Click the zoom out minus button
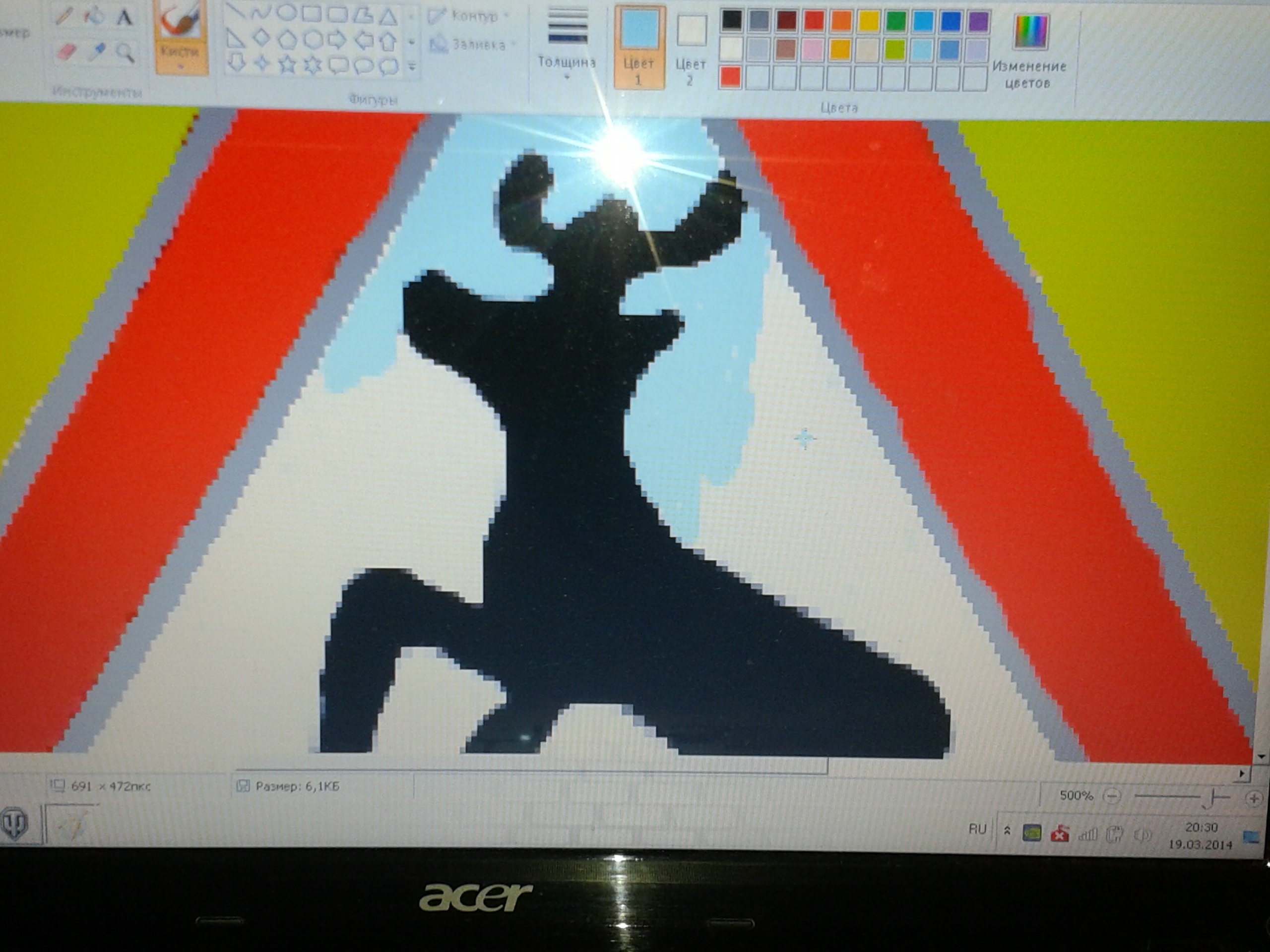 tap(1112, 796)
